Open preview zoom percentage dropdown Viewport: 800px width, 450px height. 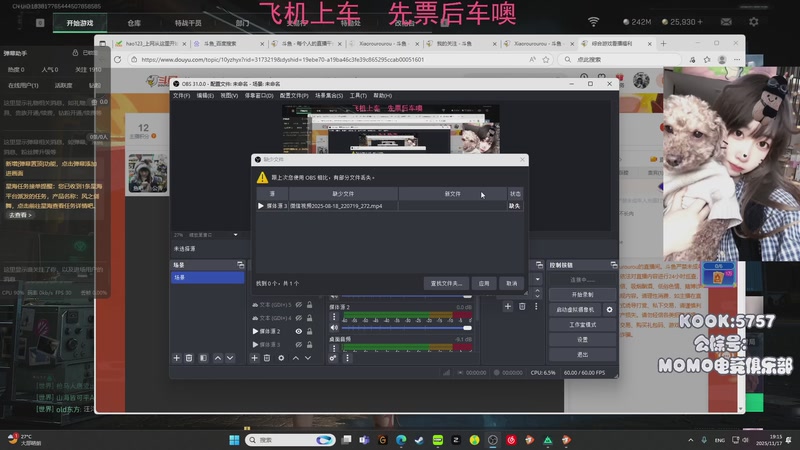point(235,235)
